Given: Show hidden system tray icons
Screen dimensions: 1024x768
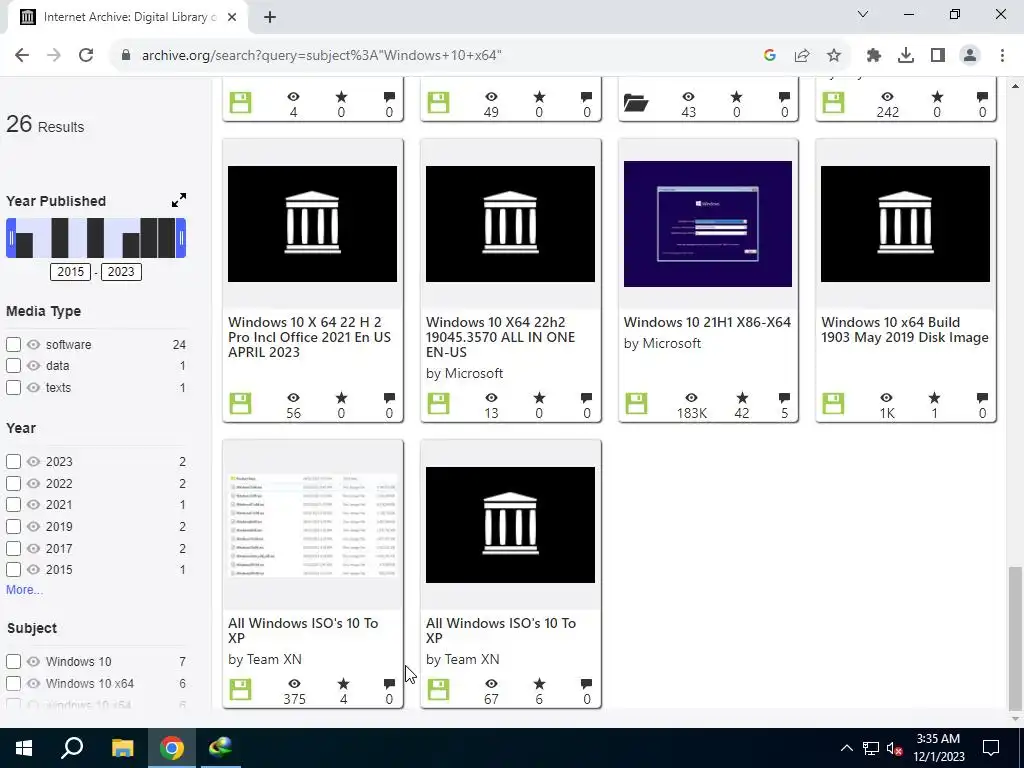Looking at the screenshot, I should pos(846,748).
